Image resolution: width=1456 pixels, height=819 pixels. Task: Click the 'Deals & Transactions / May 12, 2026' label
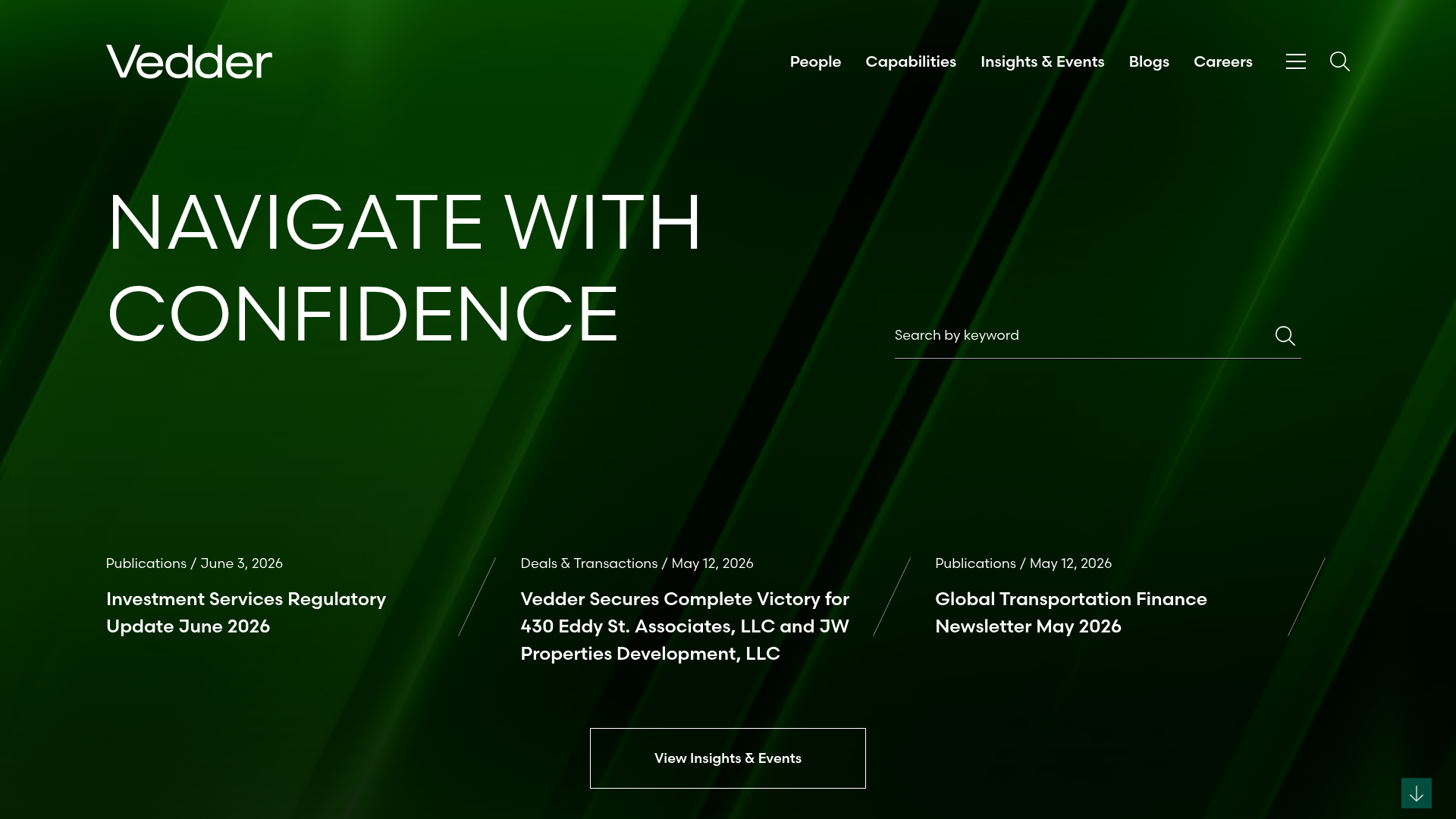pyautogui.click(x=637, y=563)
